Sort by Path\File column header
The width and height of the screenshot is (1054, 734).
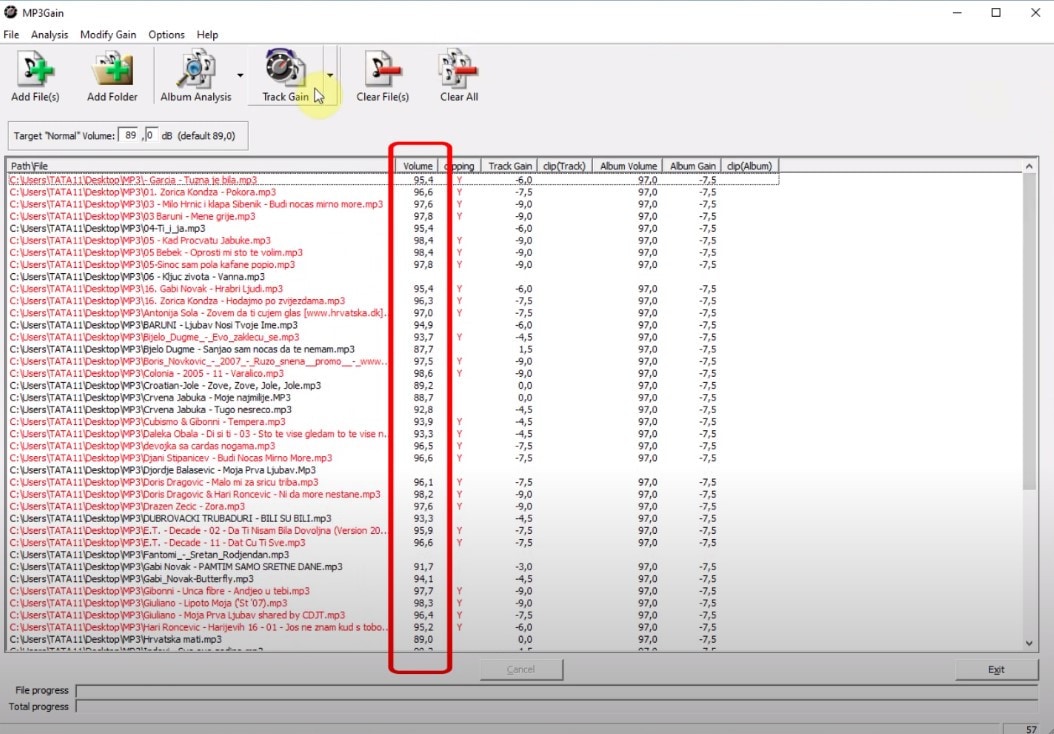[200, 166]
